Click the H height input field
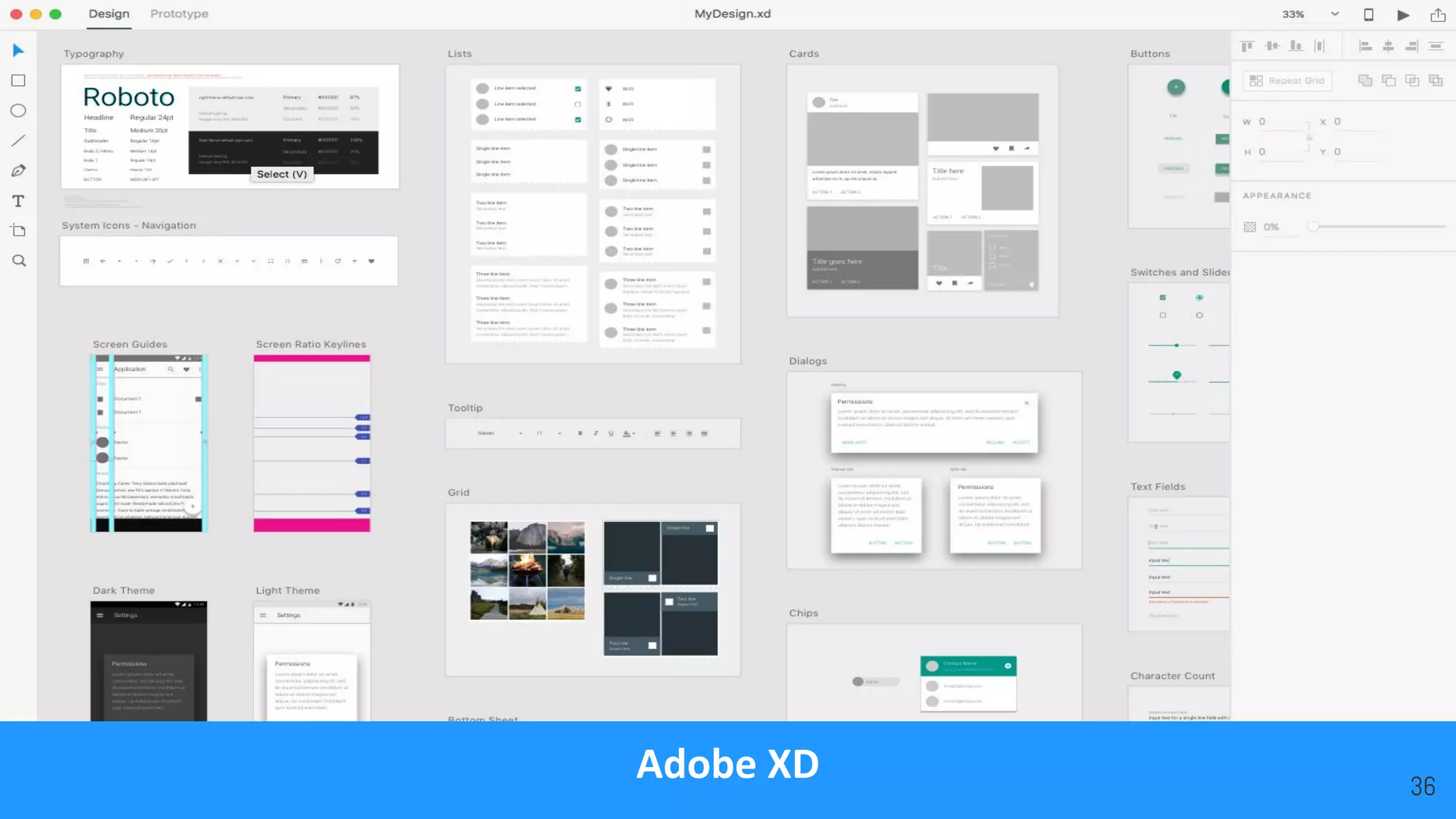1456x819 pixels. pos(1282,152)
